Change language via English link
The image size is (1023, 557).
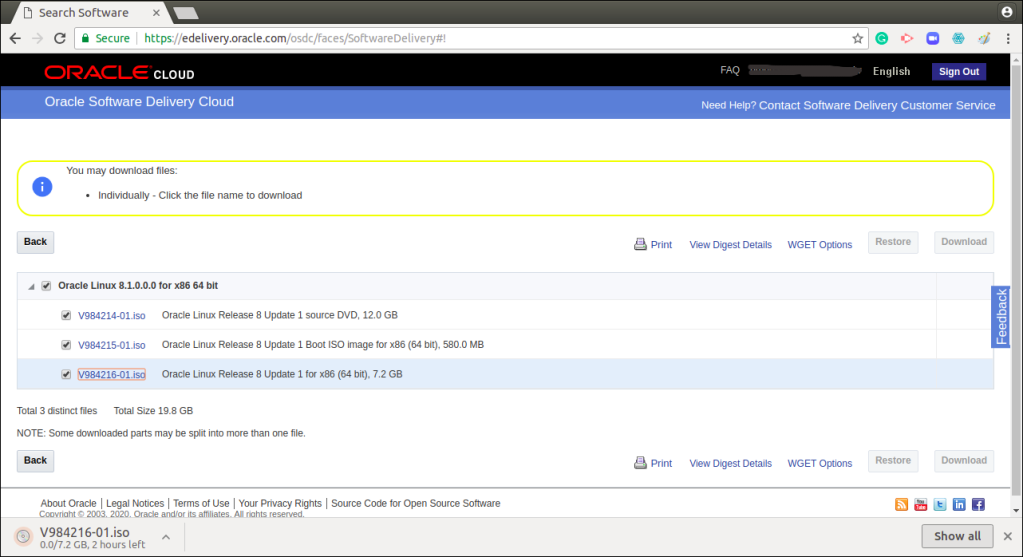point(891,72)
